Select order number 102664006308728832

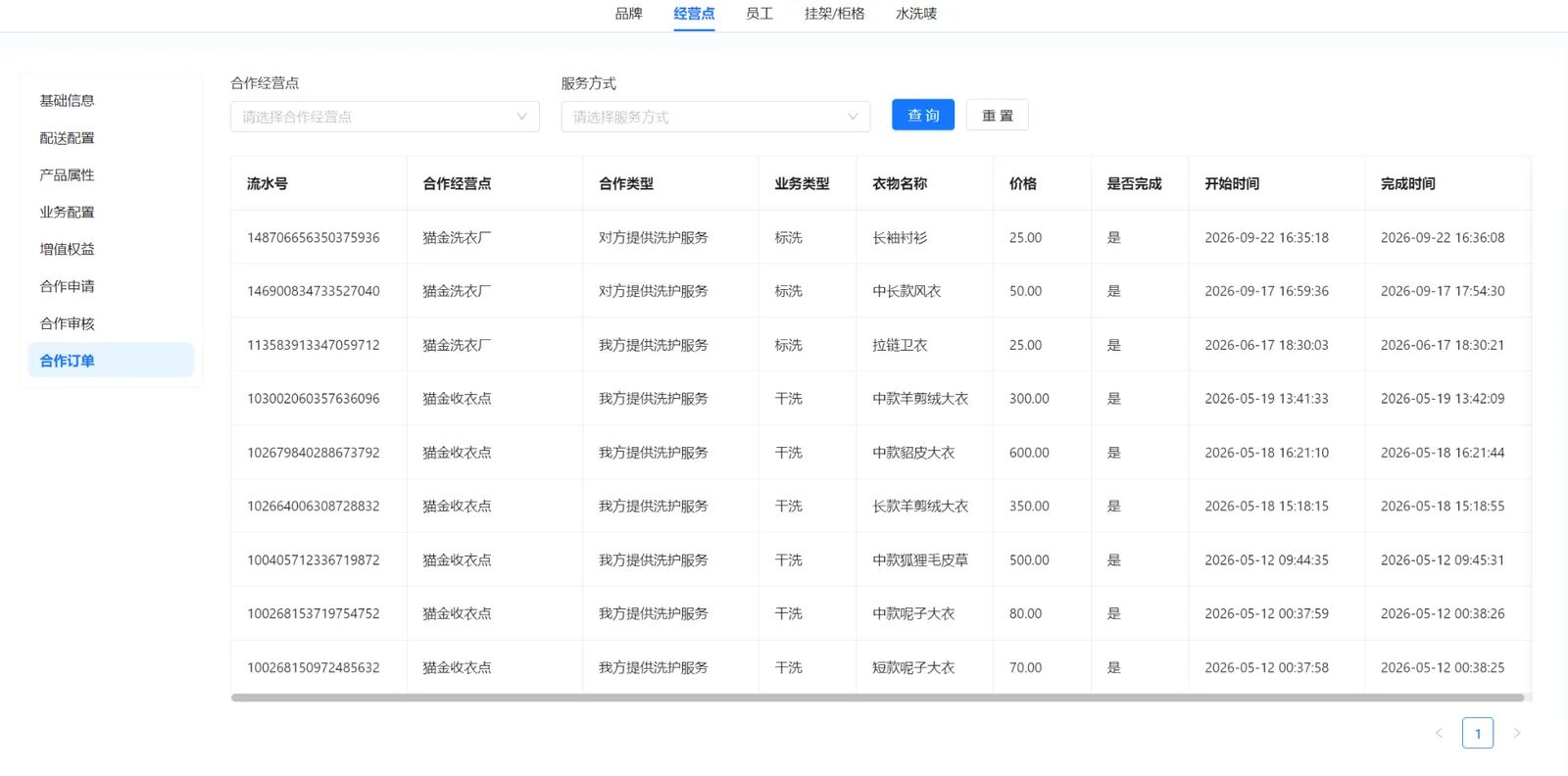click(314, 506)
